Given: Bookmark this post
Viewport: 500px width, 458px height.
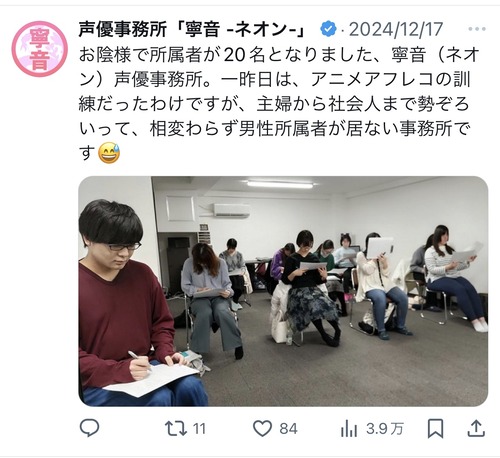Looking at the screenshot, I should tap(436, 429).
